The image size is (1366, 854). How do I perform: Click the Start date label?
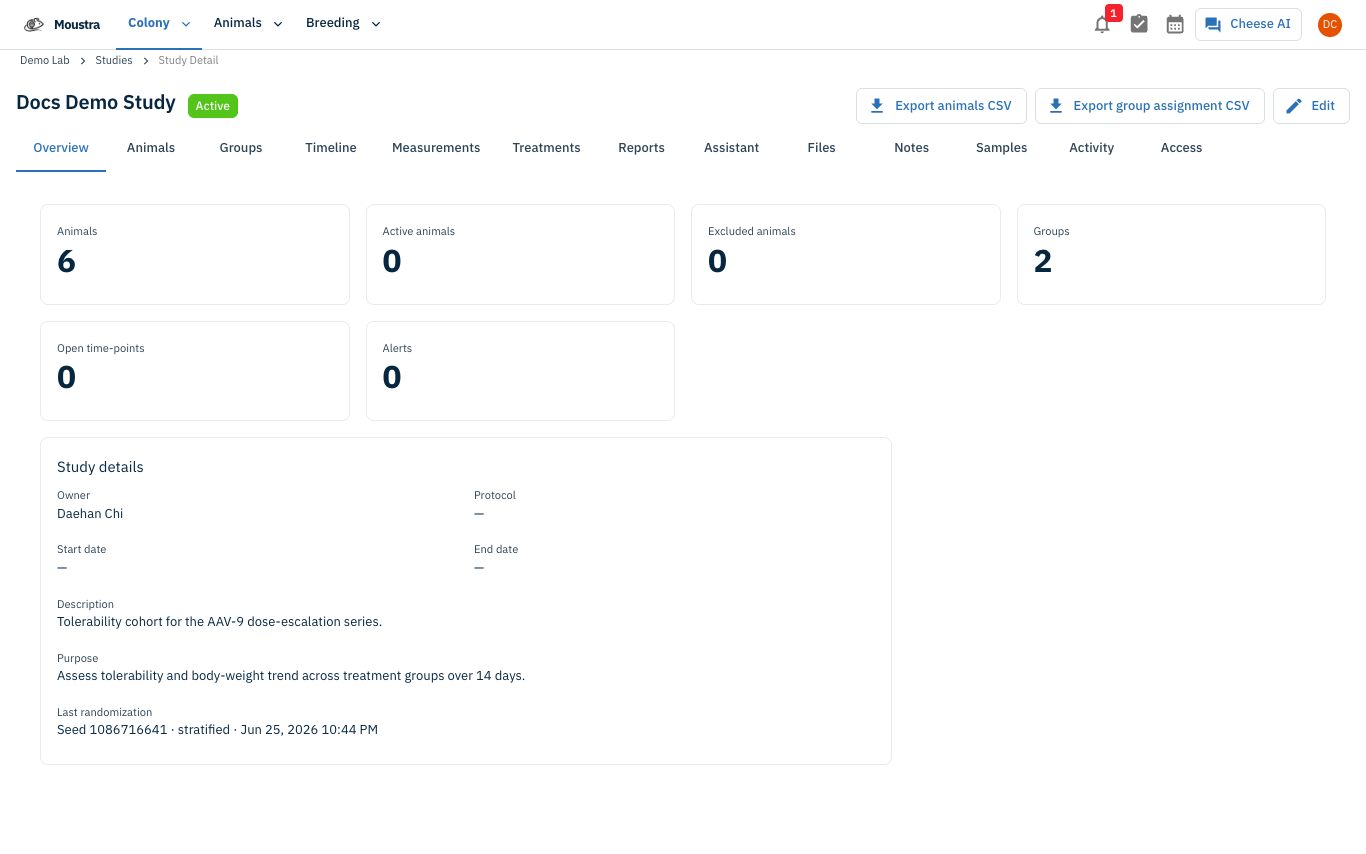click(82, 550)
